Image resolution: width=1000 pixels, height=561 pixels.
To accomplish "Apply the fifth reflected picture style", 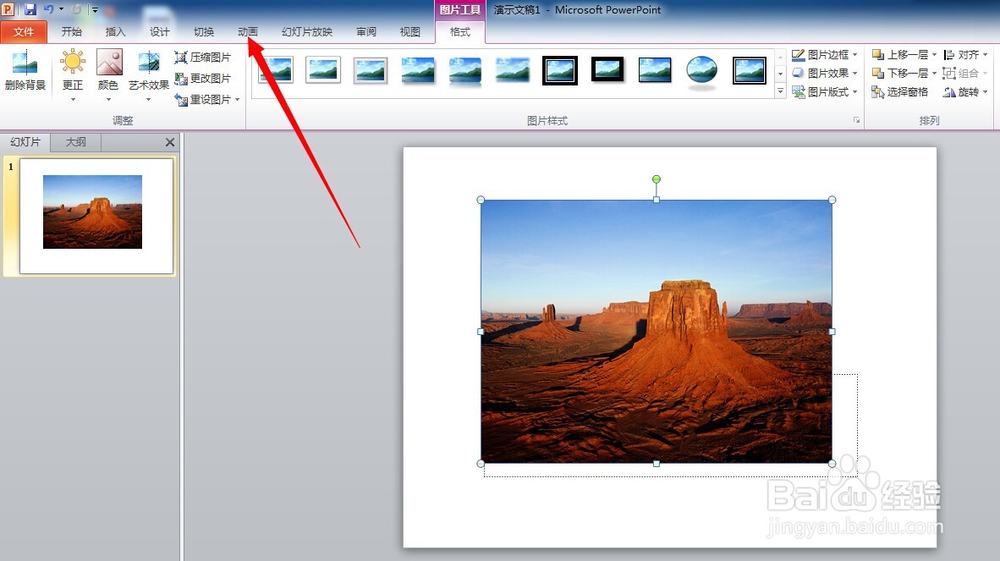I will pyautogui.click(x=465, y=70).
